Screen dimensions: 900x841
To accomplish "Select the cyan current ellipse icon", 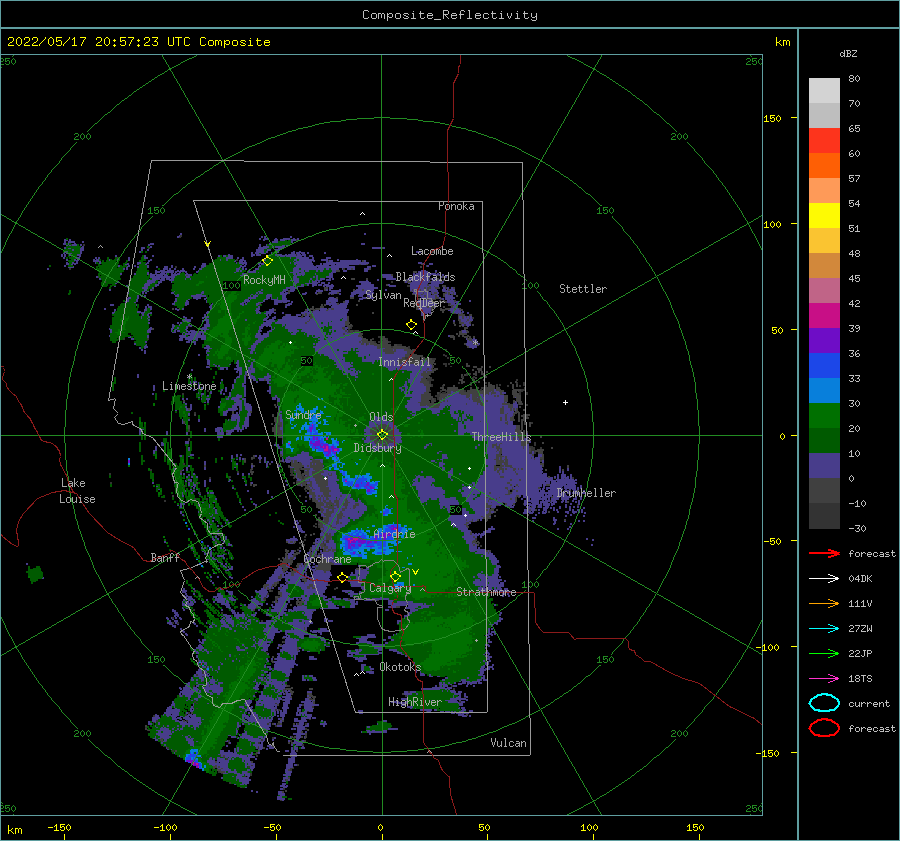I will click(824, 703).
